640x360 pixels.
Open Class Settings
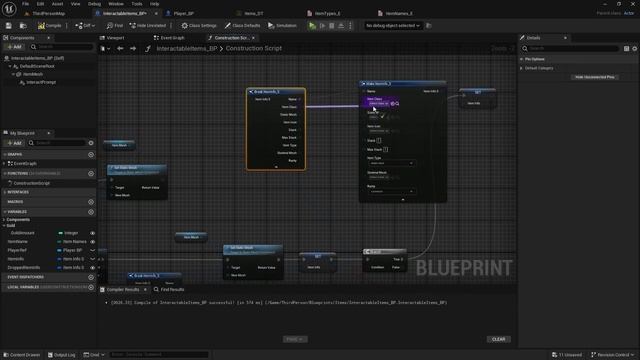pos(199,26)
